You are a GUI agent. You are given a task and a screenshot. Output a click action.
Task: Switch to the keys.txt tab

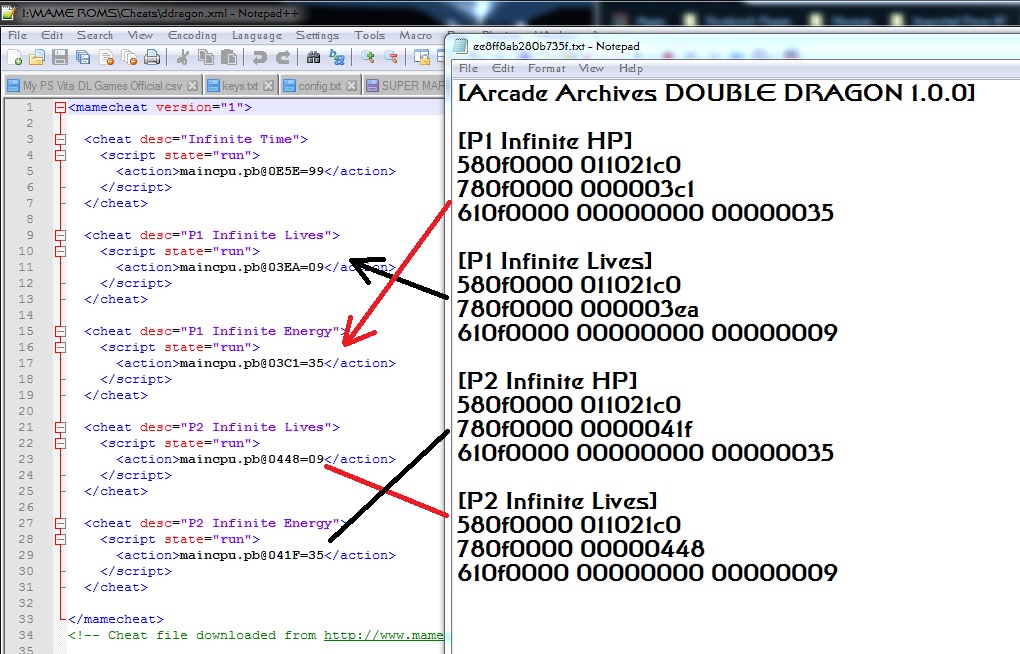click(x=240, y=85)
